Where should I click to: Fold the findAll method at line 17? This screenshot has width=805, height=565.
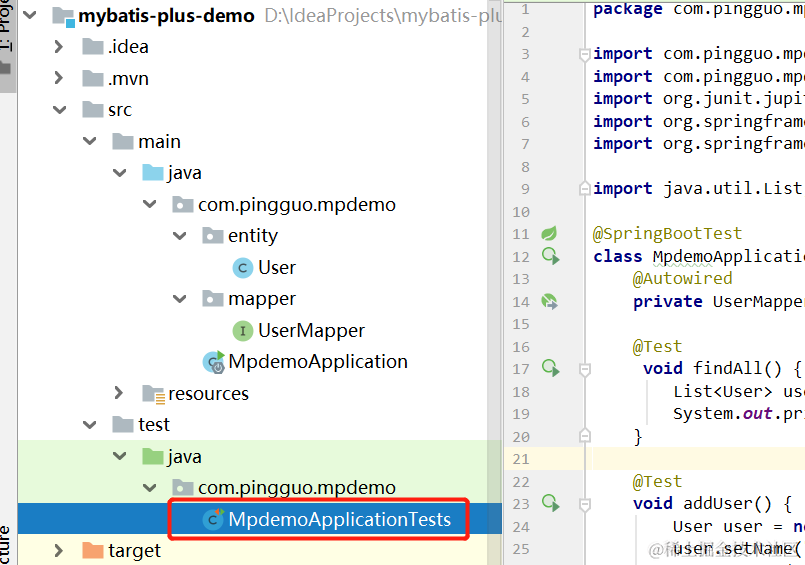585,369
